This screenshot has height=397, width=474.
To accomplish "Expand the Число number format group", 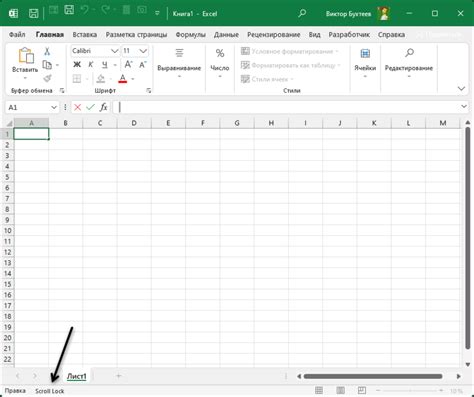I will pyautogui.click(x=220, y=63).
